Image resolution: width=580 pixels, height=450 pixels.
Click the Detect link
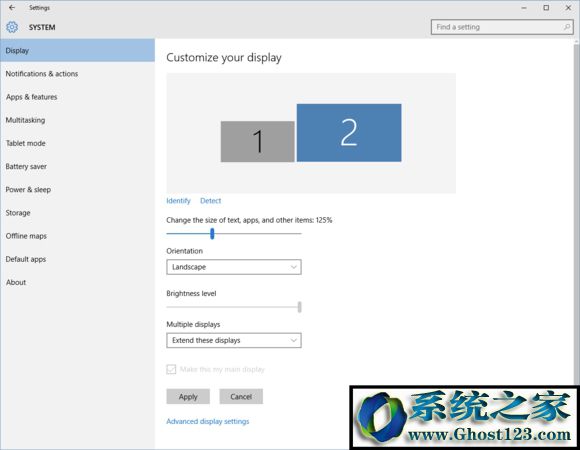coord(210,201)
